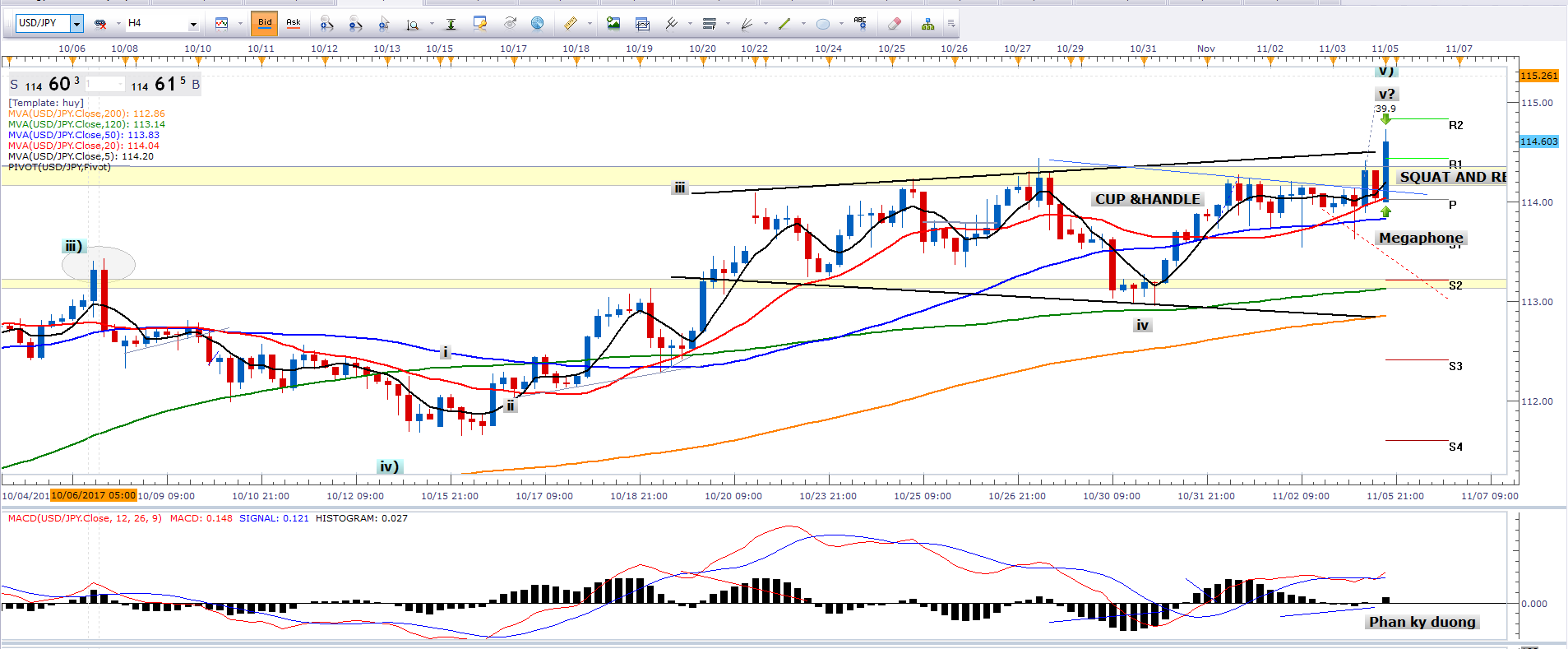Toggle the Bid price display
The height and width of the screenshot is (649, 1568).
[x=265, y=23]
